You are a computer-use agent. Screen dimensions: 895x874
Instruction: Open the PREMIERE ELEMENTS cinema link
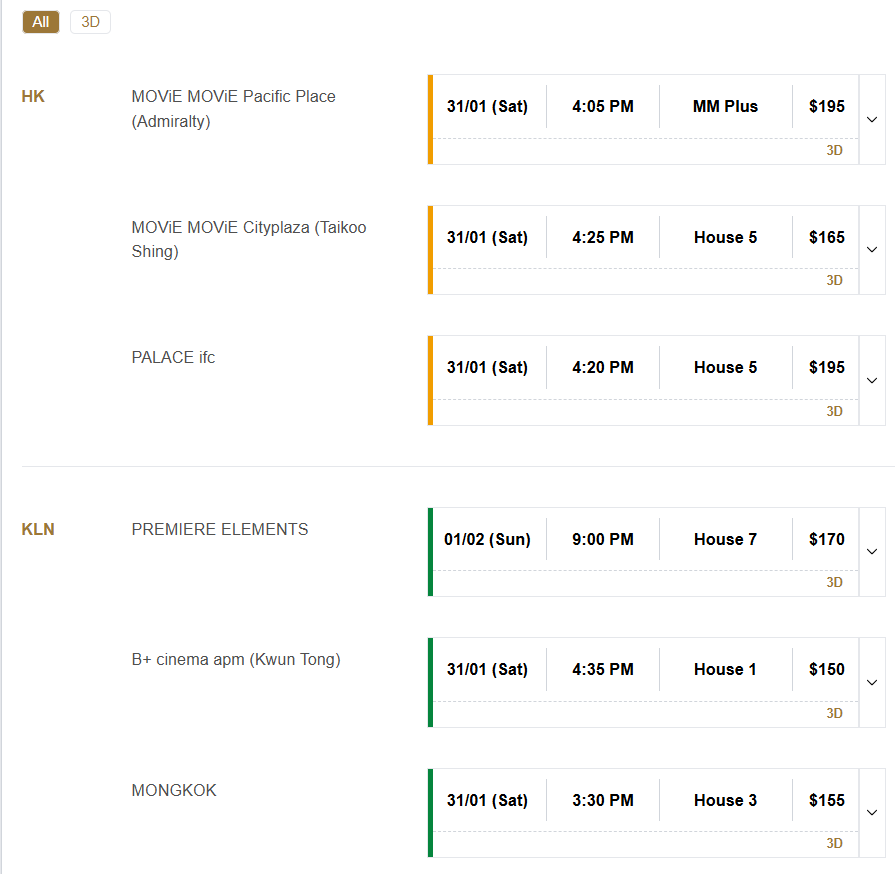pyautogui.click(x=220, y=529)
